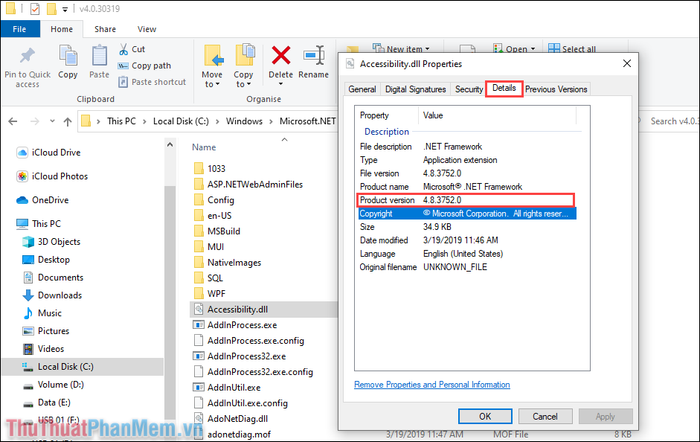700x442 pixels.
Task: Open the recent locations dropdown arrow
Action: tap(52, 121)
